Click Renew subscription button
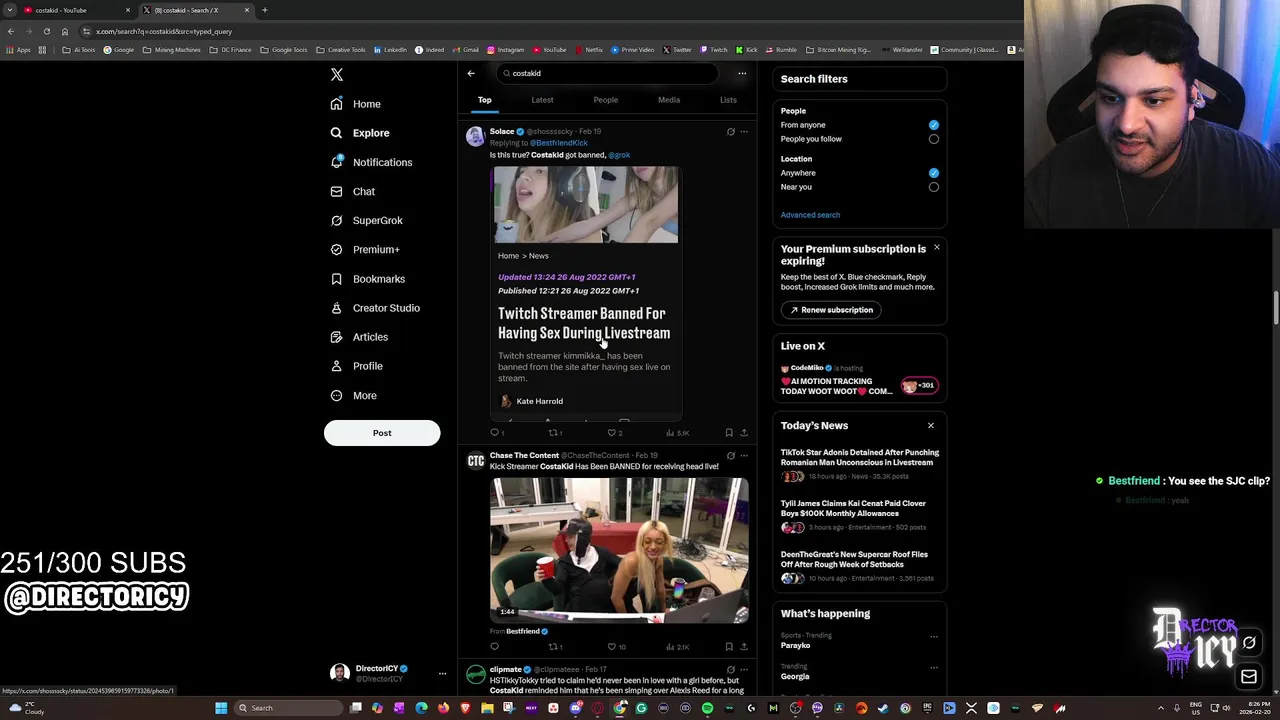 click(x=831, y=310)
